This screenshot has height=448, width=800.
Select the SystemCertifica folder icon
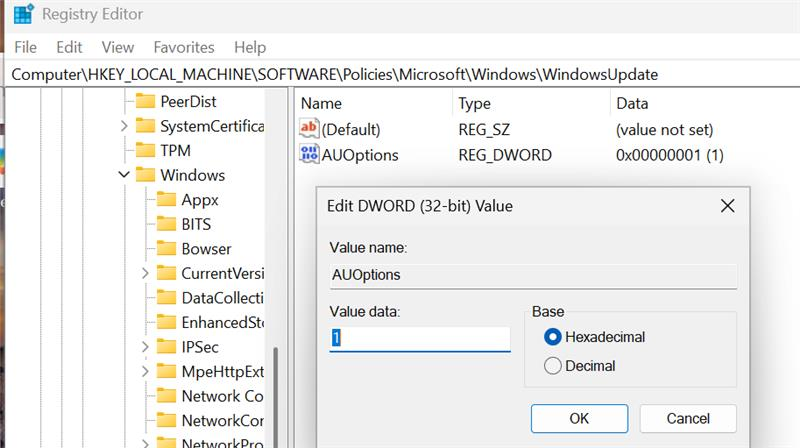point(145,126)
